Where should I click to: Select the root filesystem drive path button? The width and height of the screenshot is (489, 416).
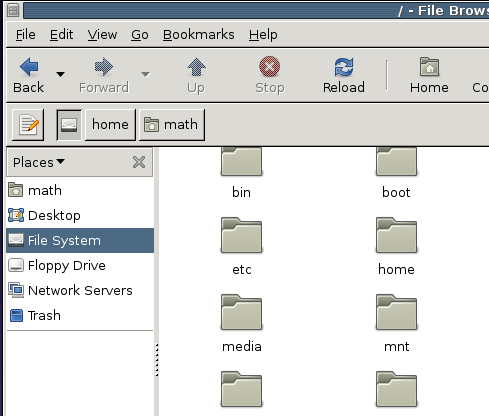69,125
